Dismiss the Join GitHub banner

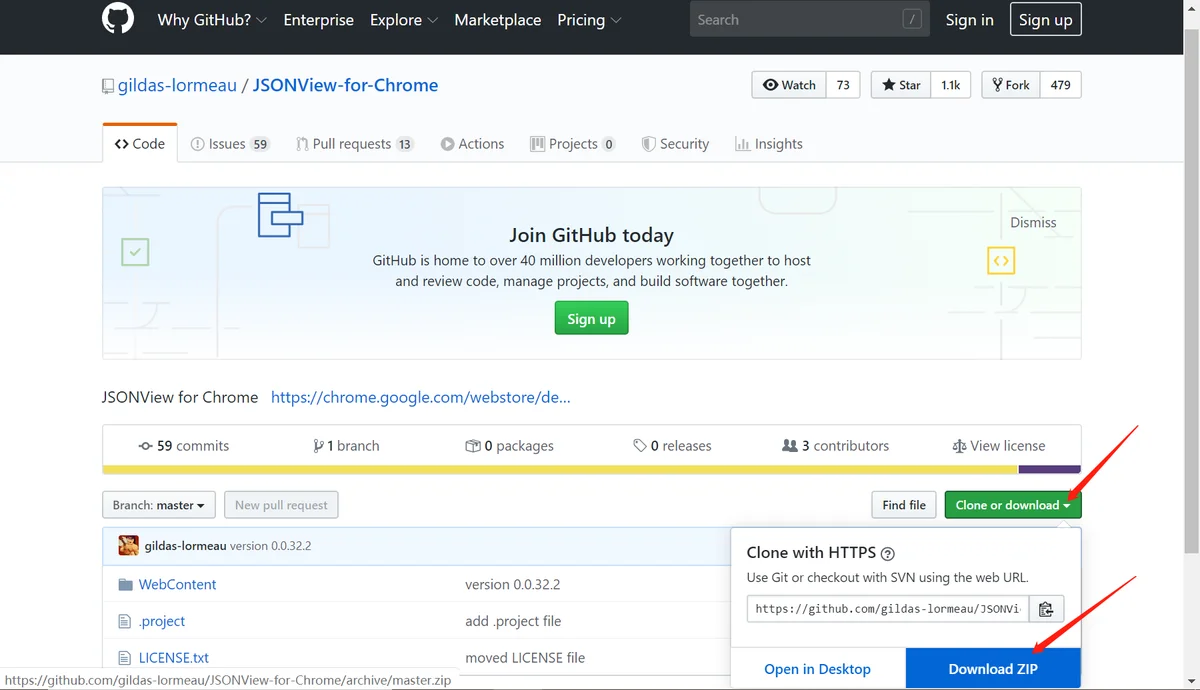coord(1033,223)
